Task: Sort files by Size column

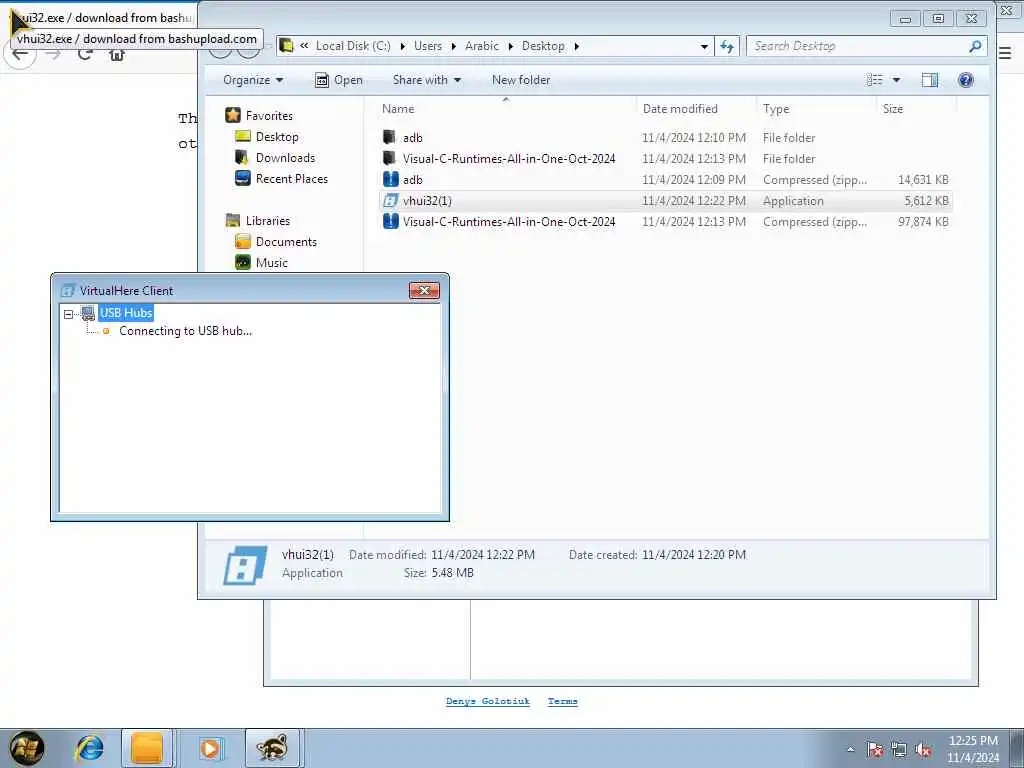Action: [893, 109]
